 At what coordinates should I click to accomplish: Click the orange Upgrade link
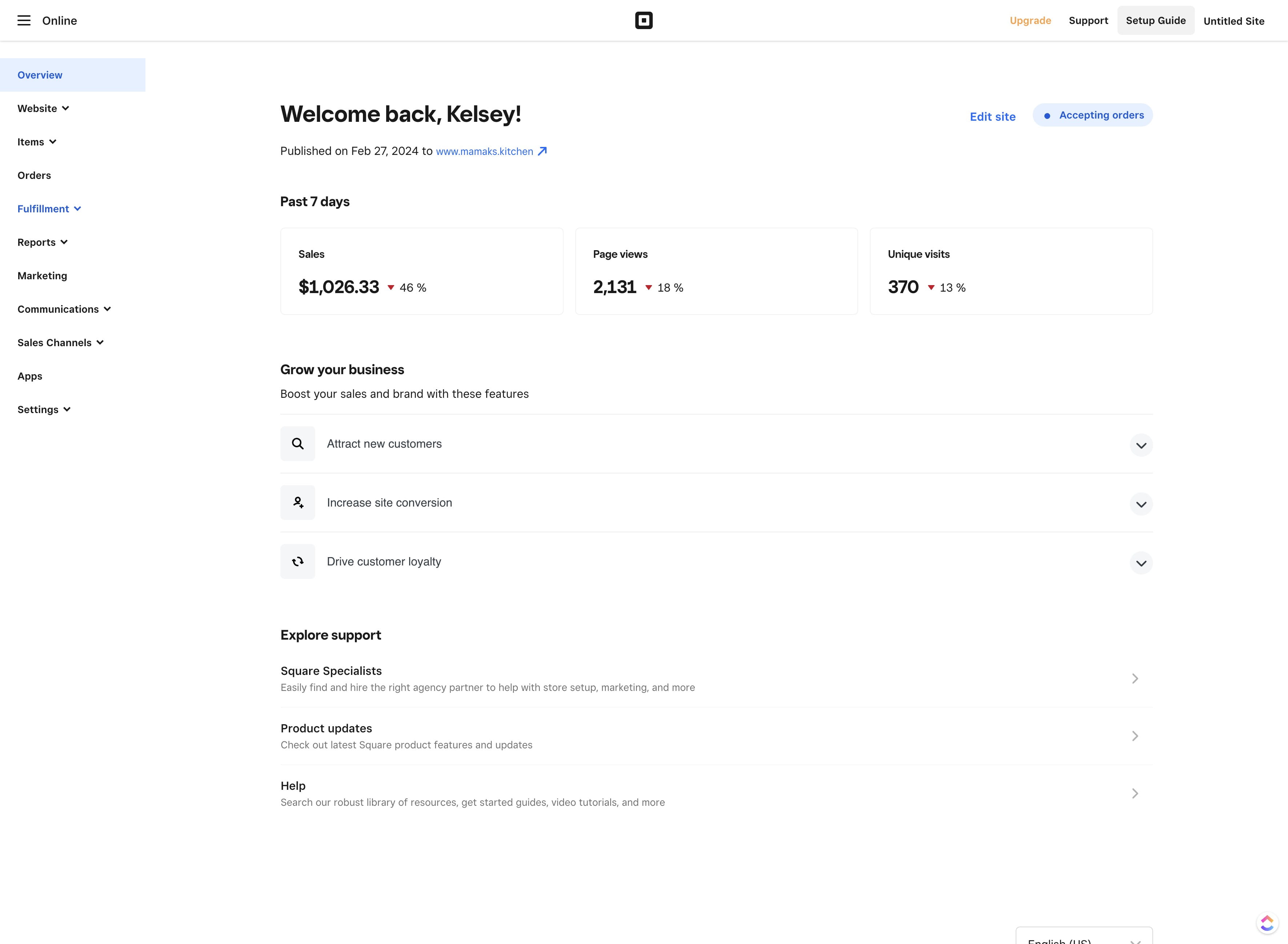coord(1030,21)
